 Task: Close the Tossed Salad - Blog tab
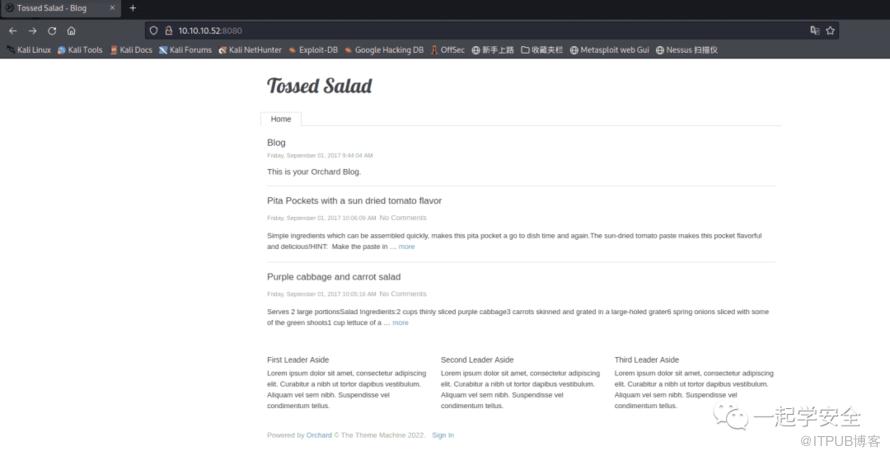click(x=112, y=8)
